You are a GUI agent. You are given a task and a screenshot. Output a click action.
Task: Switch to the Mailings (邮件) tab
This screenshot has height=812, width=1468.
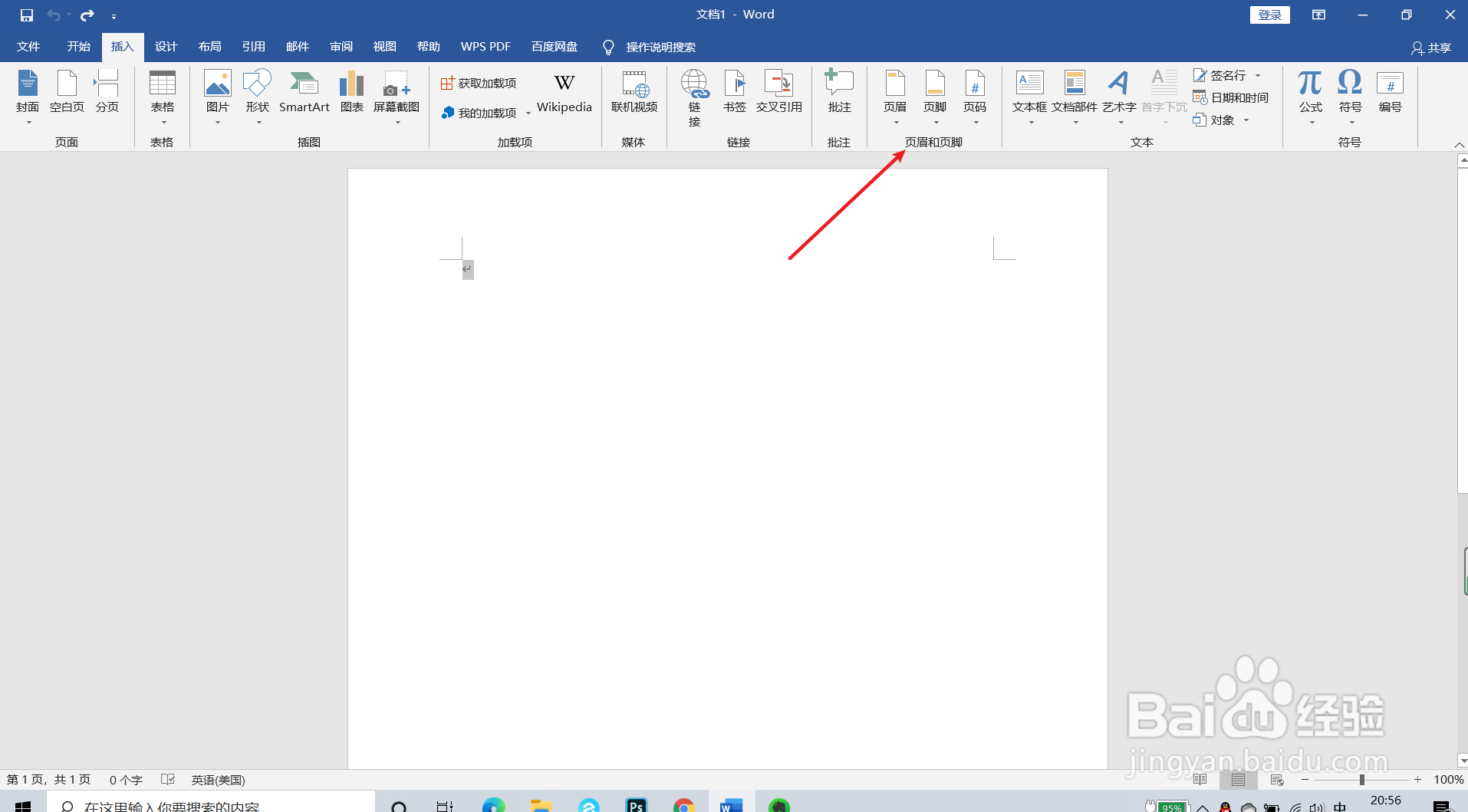point(297,47)
